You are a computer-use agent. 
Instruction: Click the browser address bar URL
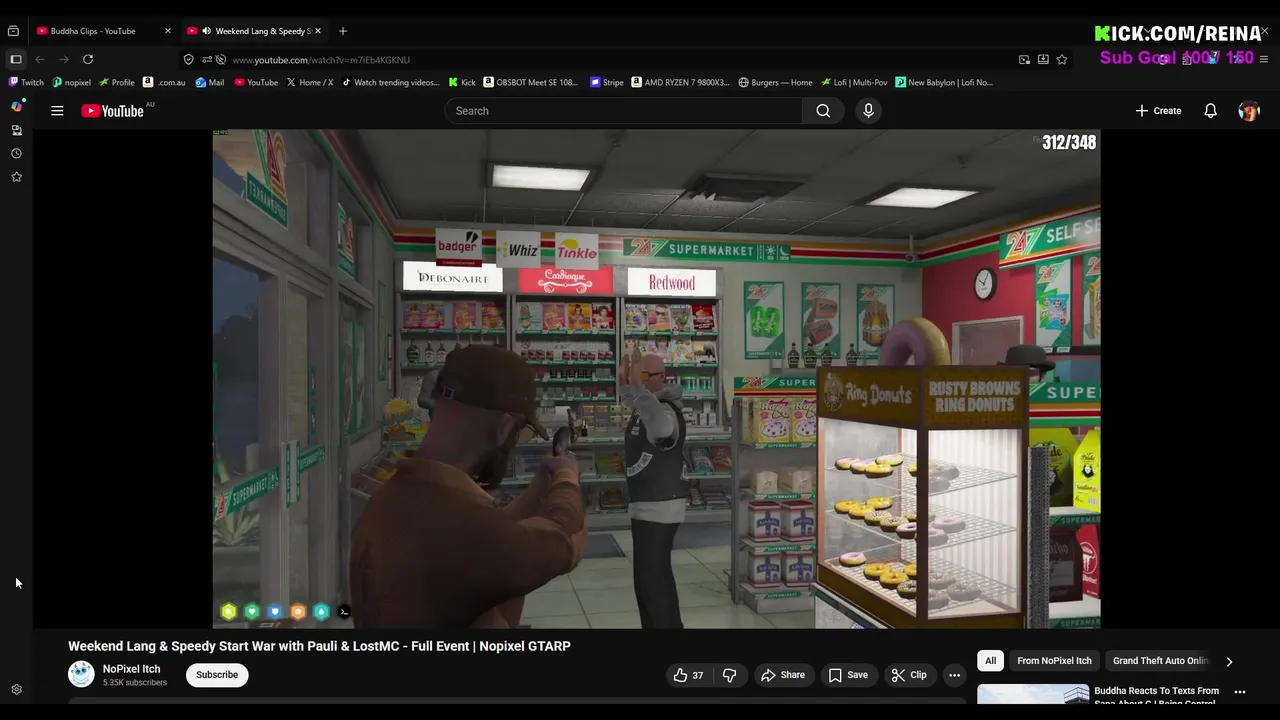tap(321, 60)
